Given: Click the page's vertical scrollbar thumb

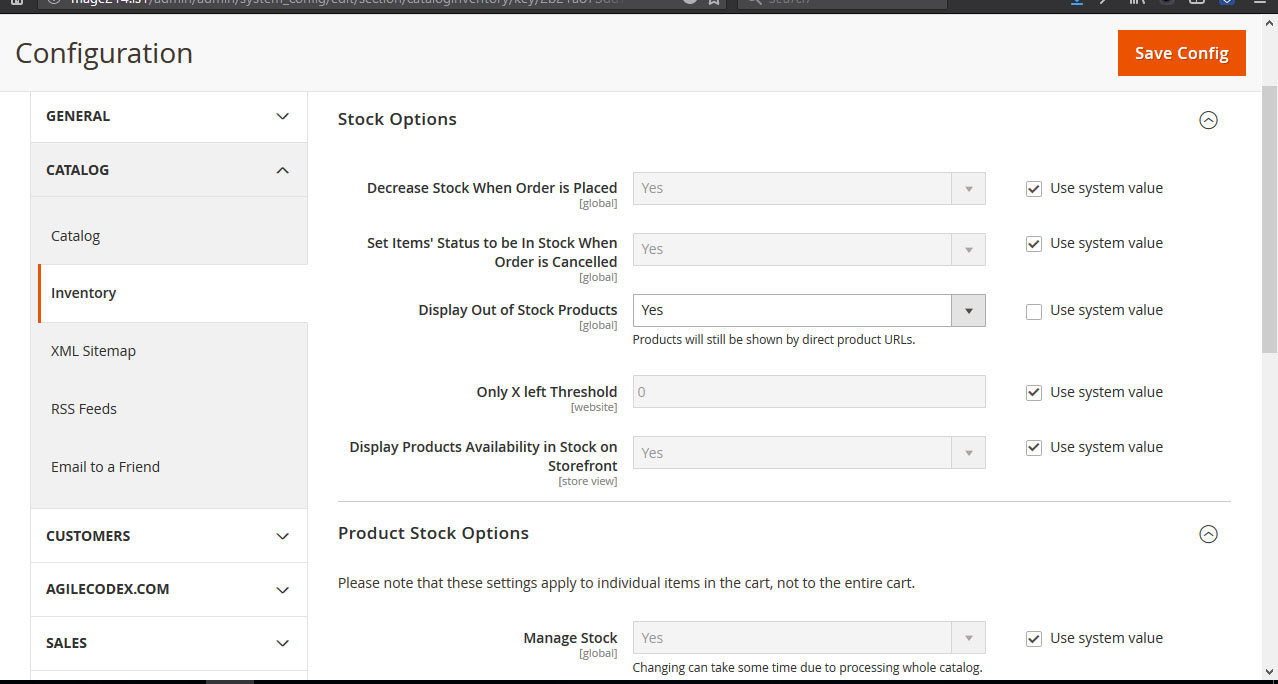Looking at the screenshot, I should tap(1269, 220).
